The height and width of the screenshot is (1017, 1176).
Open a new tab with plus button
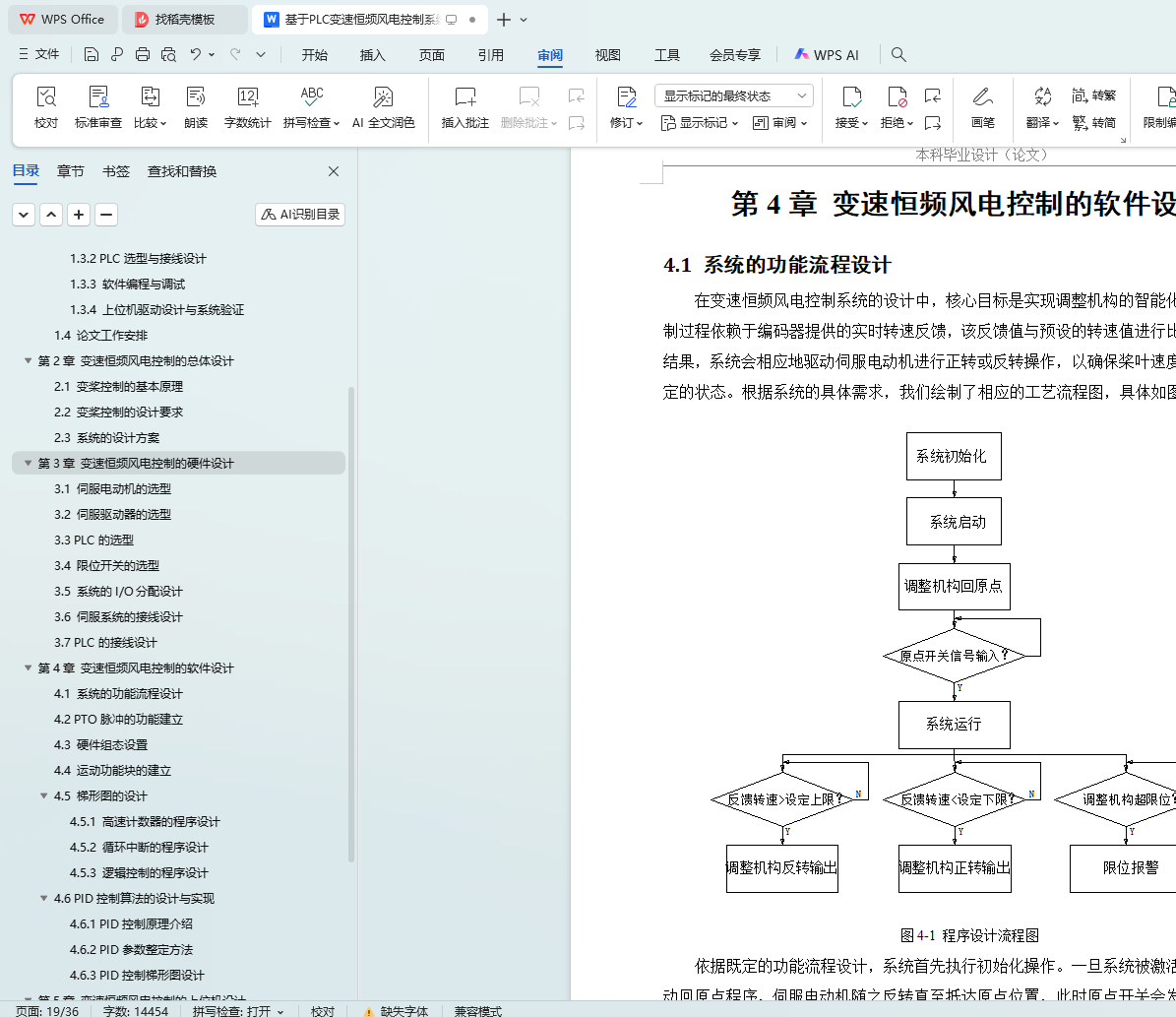[504, 20]
